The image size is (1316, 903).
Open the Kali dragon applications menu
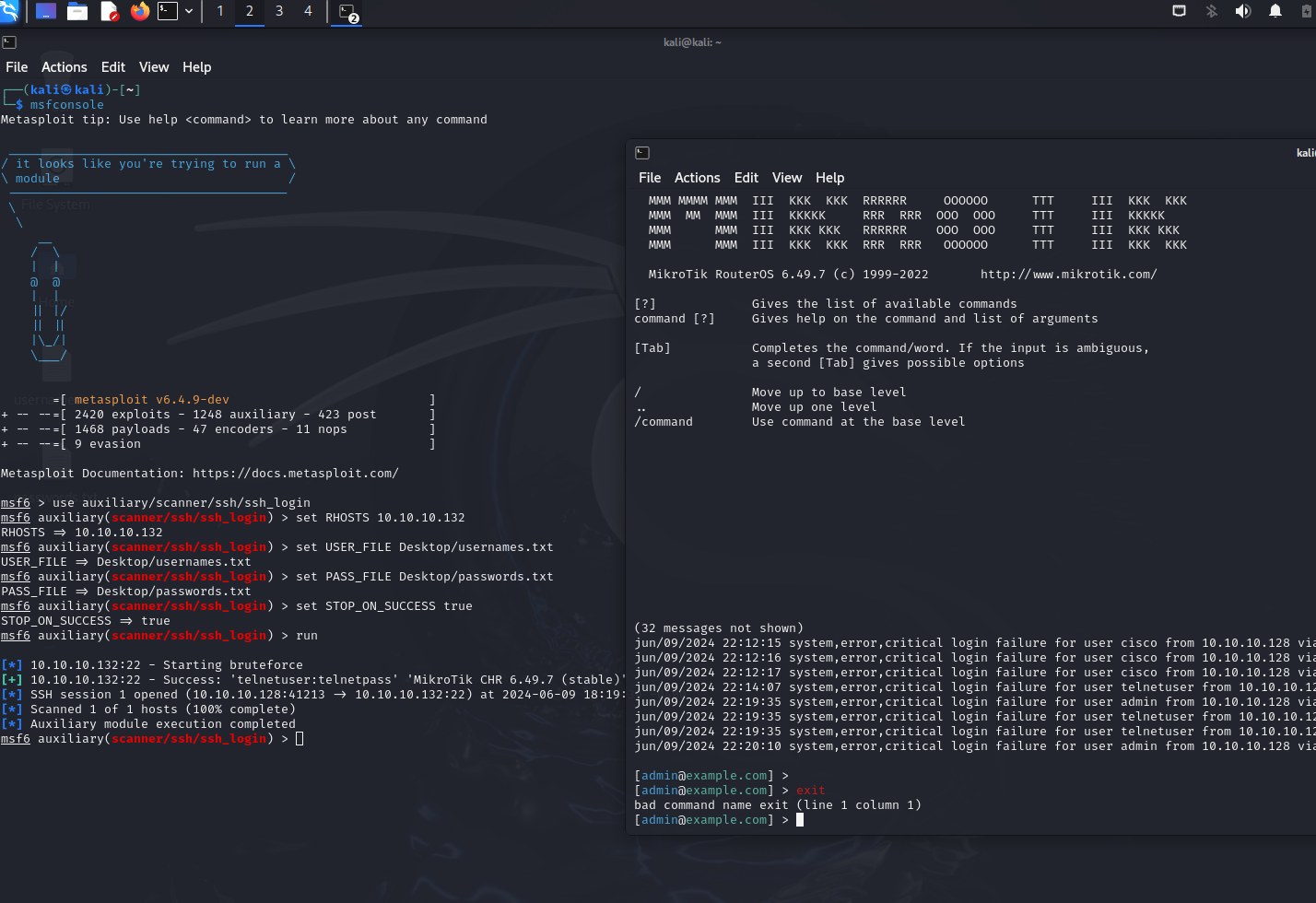pyautogui.click(x=9, y=11)
